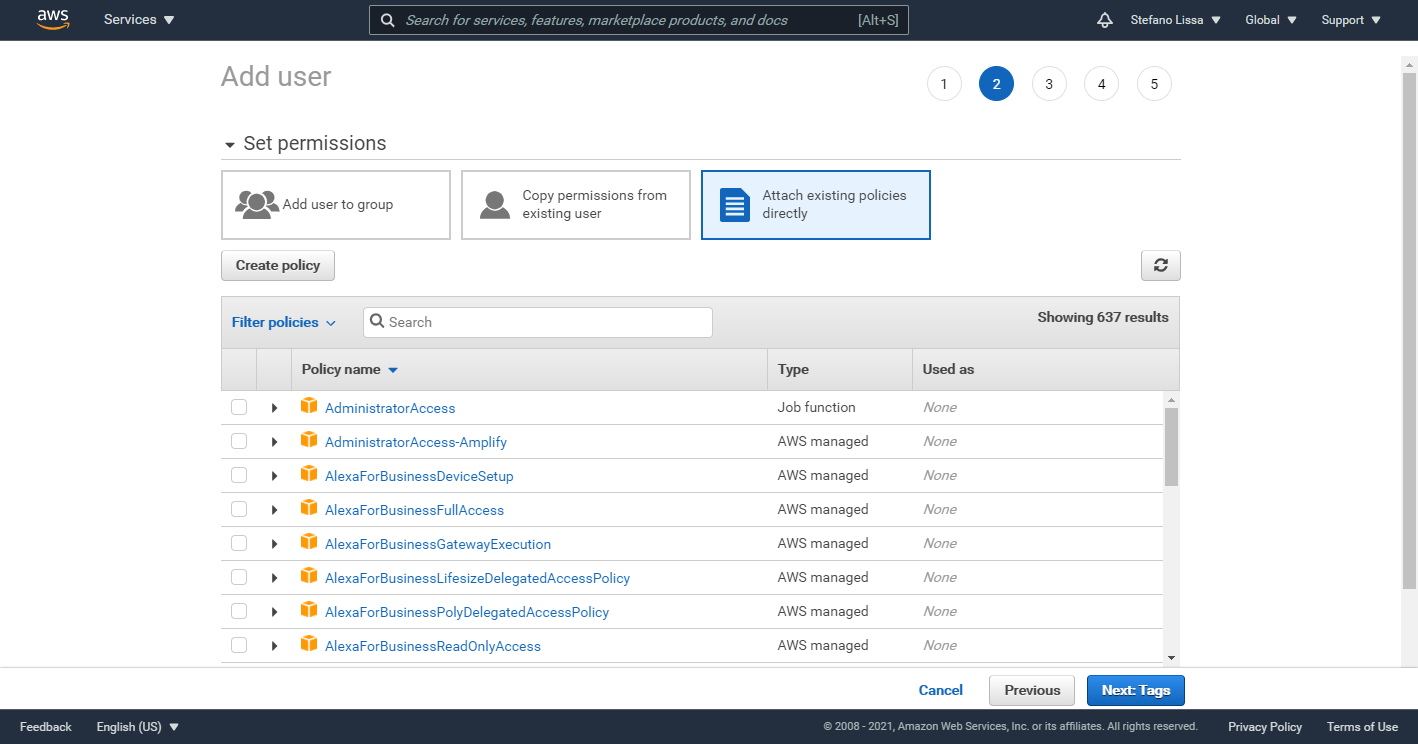Go to wizard step 1

(944, 84)
